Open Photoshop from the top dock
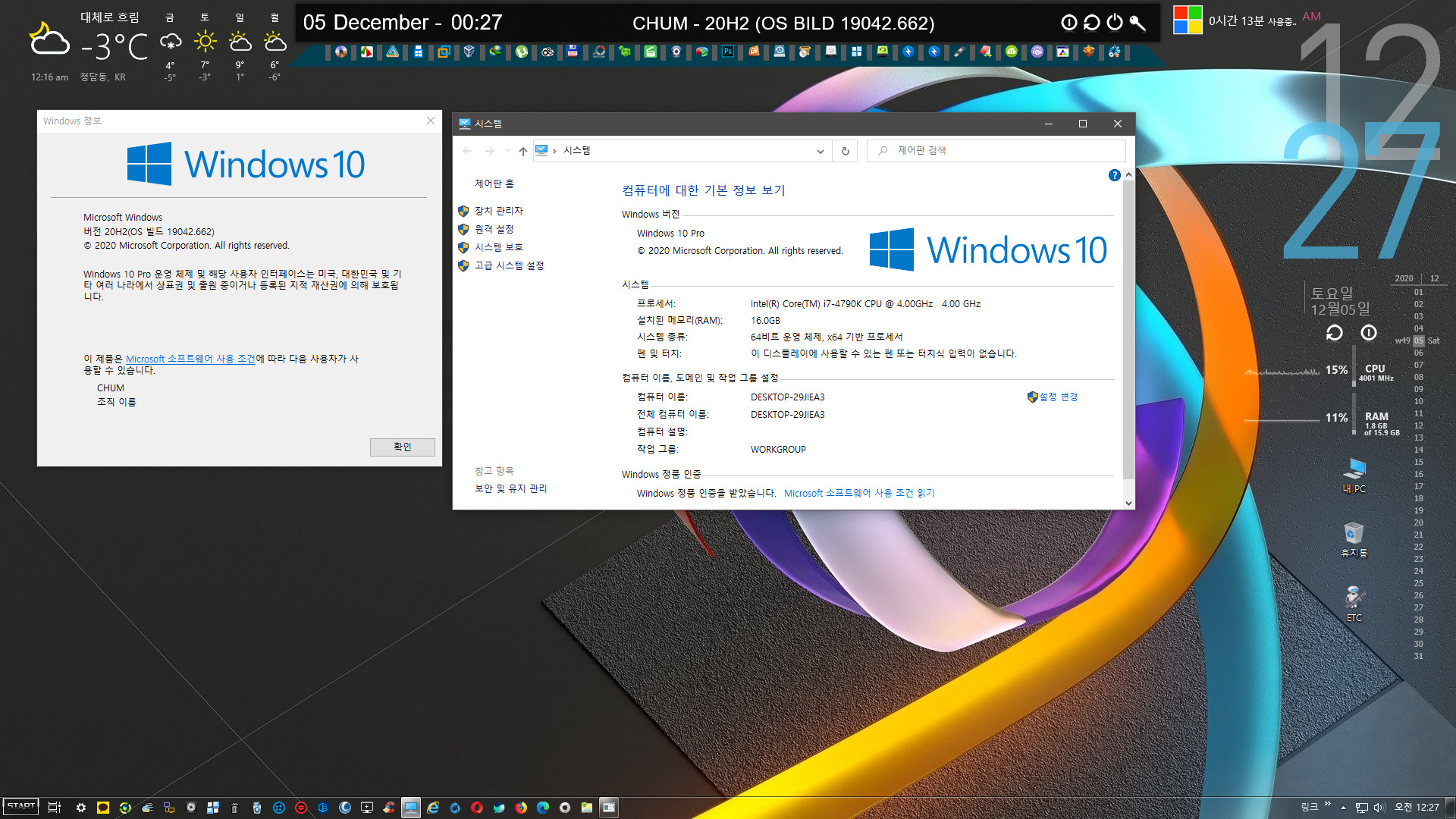1456x819 pixels. coord(727,52)
